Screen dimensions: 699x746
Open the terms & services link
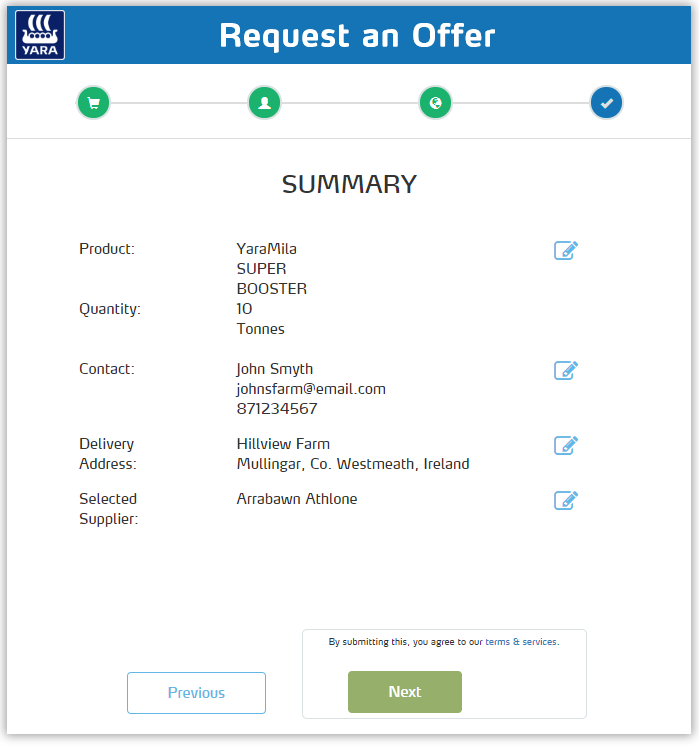tap(521, 642)
